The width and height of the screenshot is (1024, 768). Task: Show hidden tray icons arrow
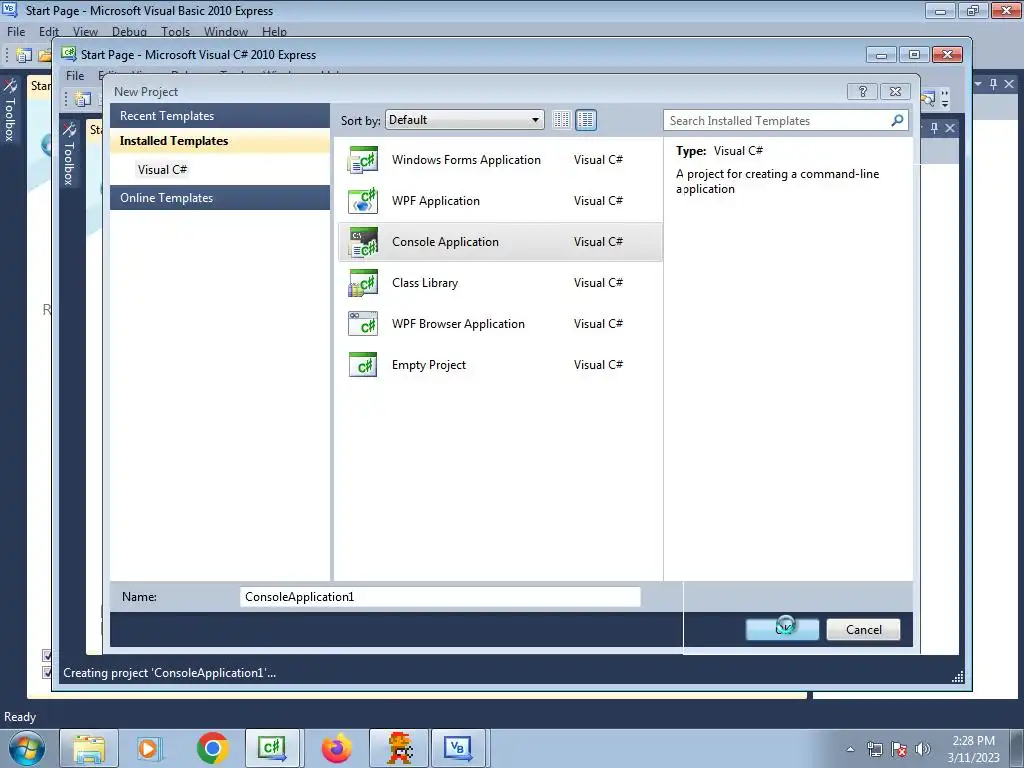point(850,749)
